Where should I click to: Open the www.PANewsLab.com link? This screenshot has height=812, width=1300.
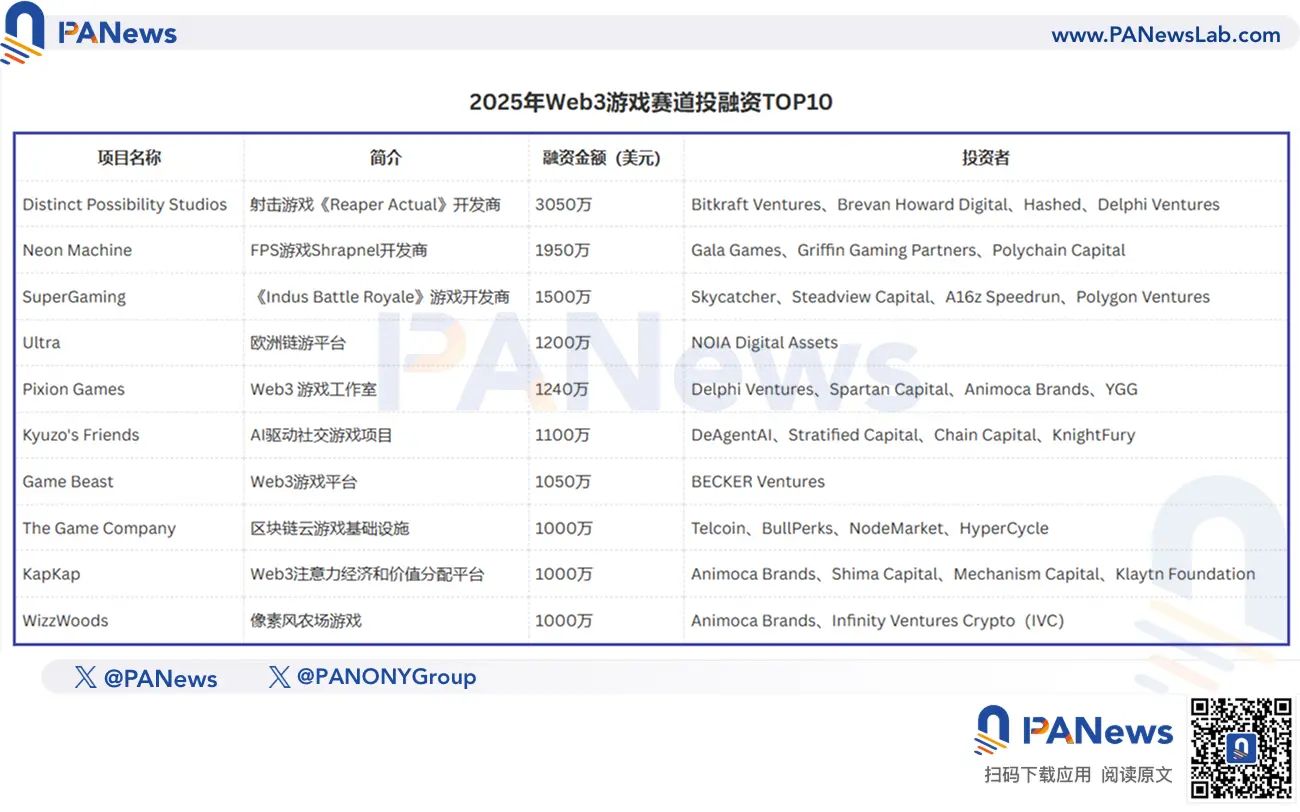1165,35
